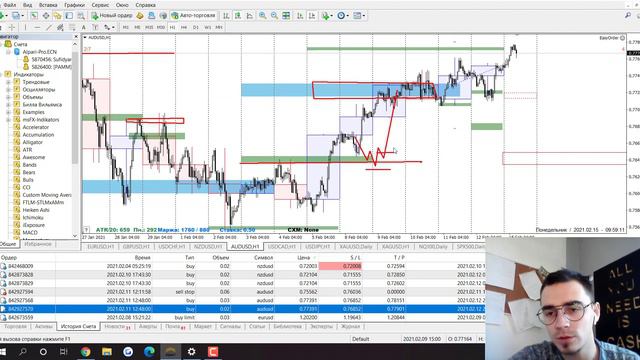Expand the msFX-Indikators folder

[x=8, y=120]
